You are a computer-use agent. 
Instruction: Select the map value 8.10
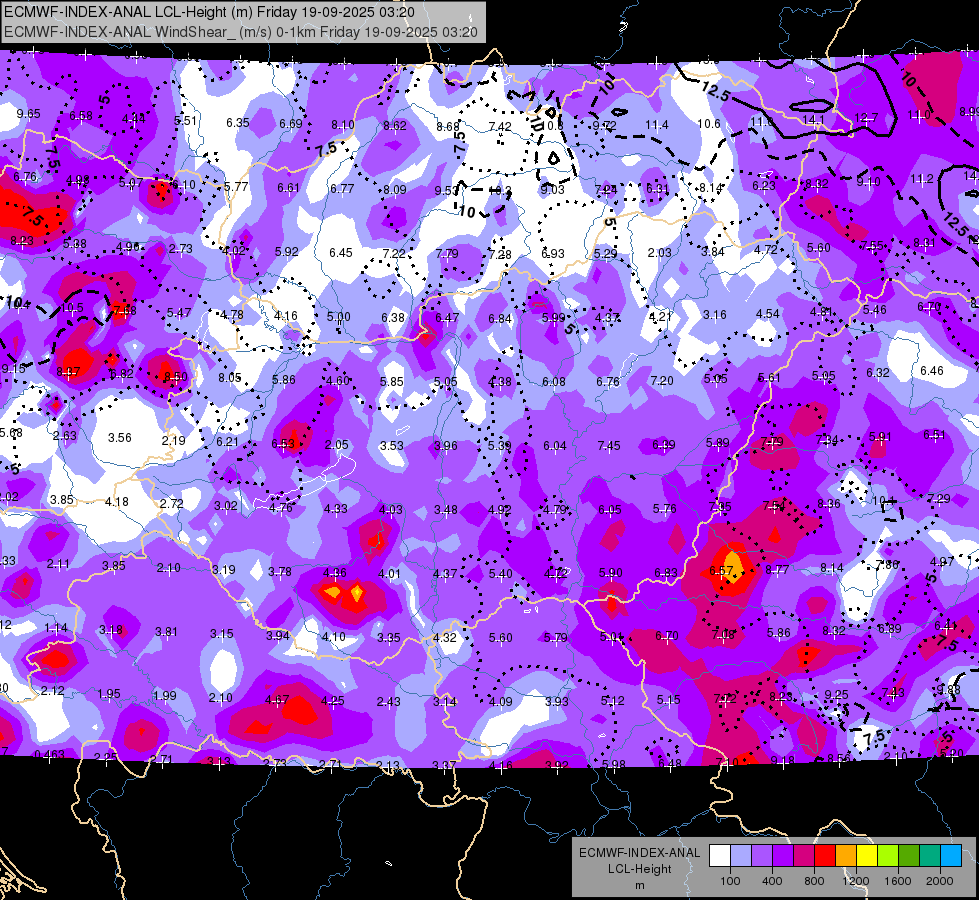tap(343, 125)
